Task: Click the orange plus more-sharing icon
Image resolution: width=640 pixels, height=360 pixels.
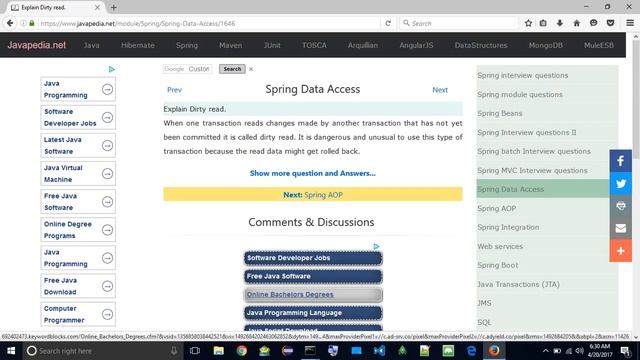Action: coord(620,251)
